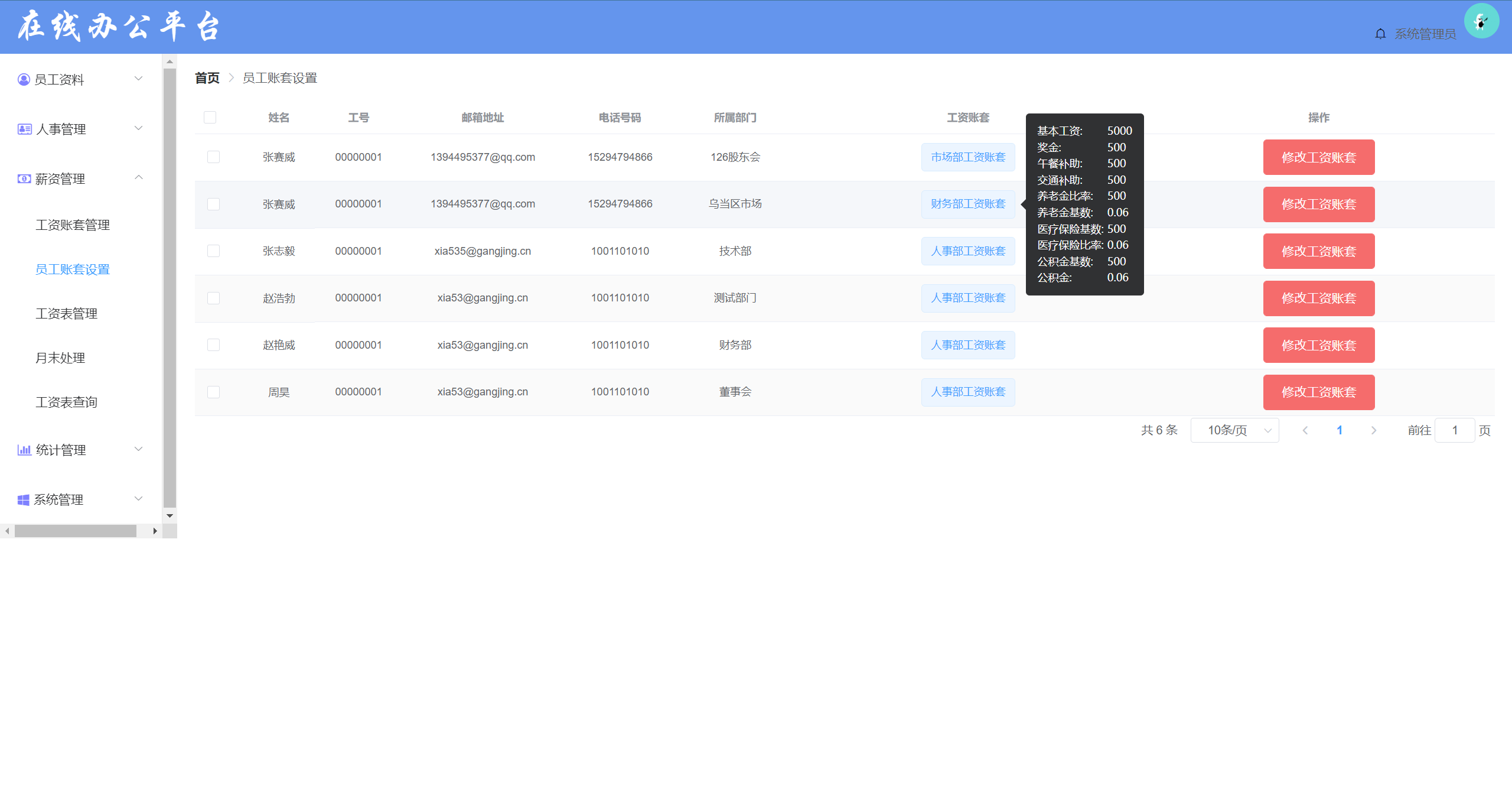This screenshot has width=1512, height=812.
Task: Click the 前往 page number input field
Action: tap(1454, 430)
